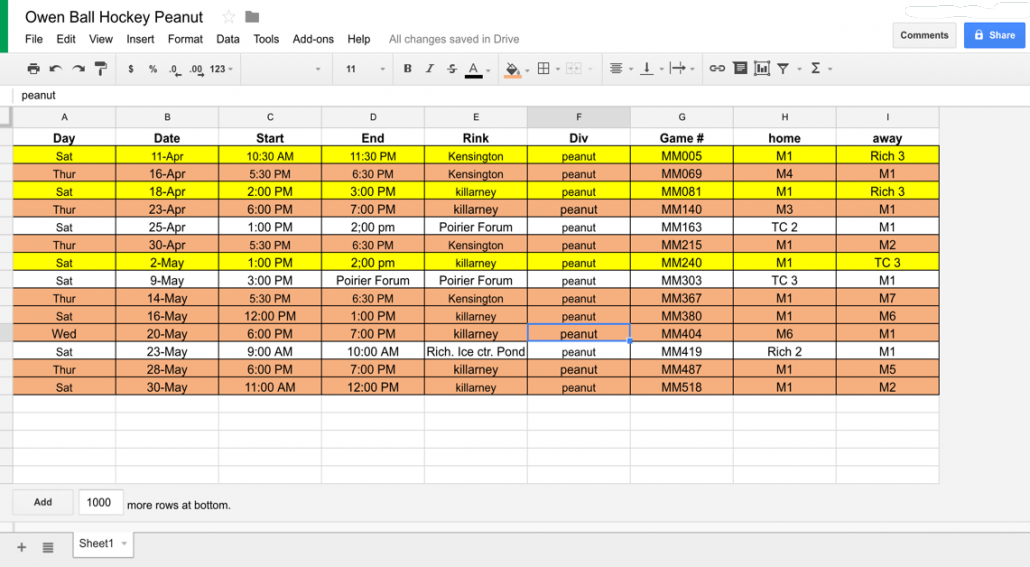Toggle strikethrough formatting
Image resolution: width=1030 pixels, height=567 pixels.
click(452, 69)
